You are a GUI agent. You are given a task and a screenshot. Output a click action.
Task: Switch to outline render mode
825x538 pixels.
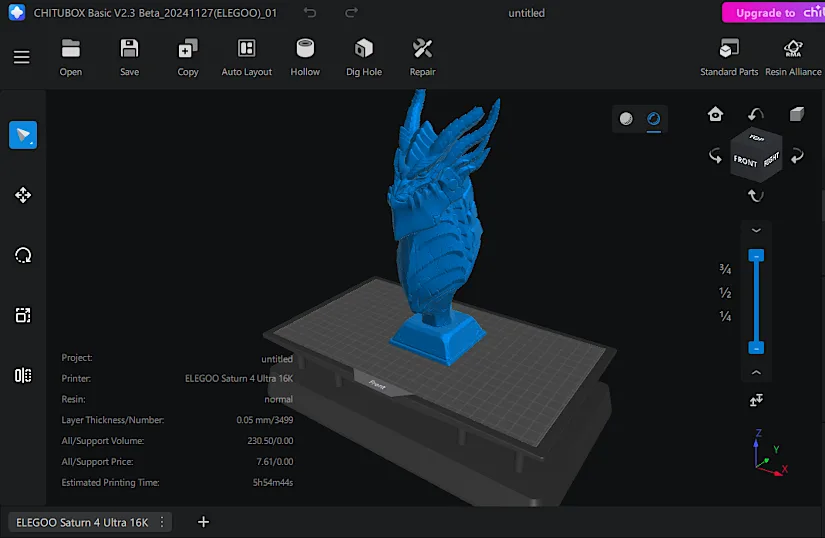click(x=653, y=119)
